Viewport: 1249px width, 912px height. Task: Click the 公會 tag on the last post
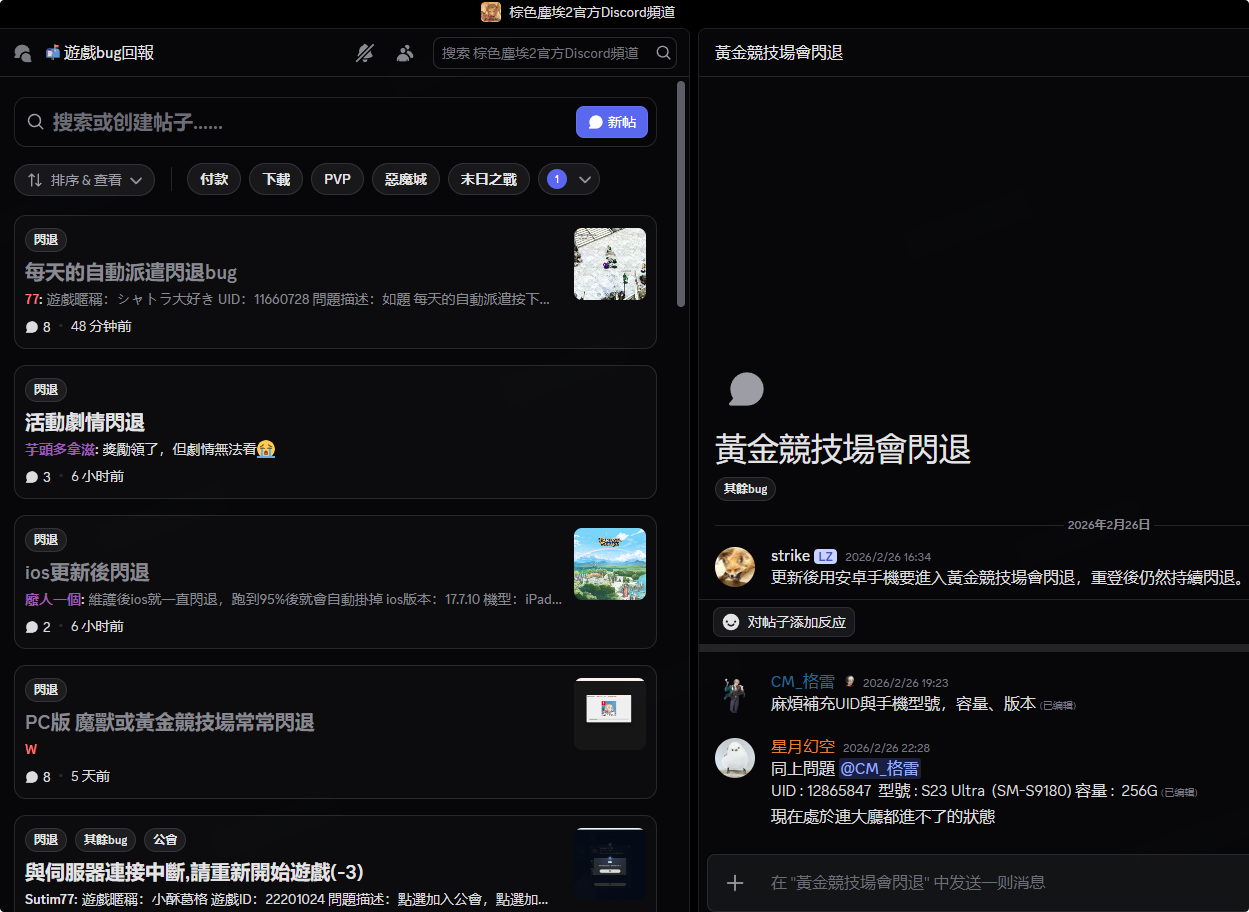tap(165, 840)
